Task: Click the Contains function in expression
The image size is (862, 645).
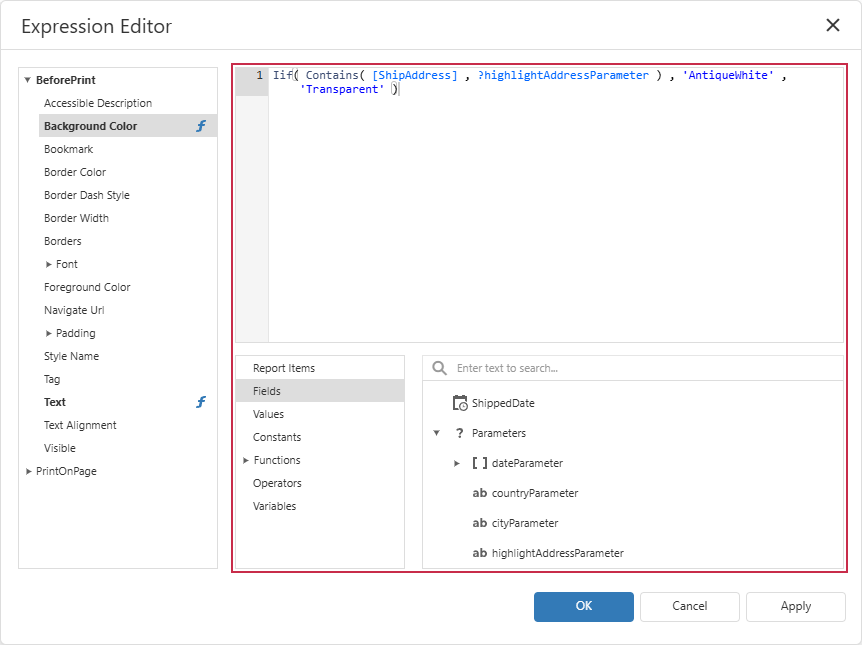Action: click(x=331, y=75)
